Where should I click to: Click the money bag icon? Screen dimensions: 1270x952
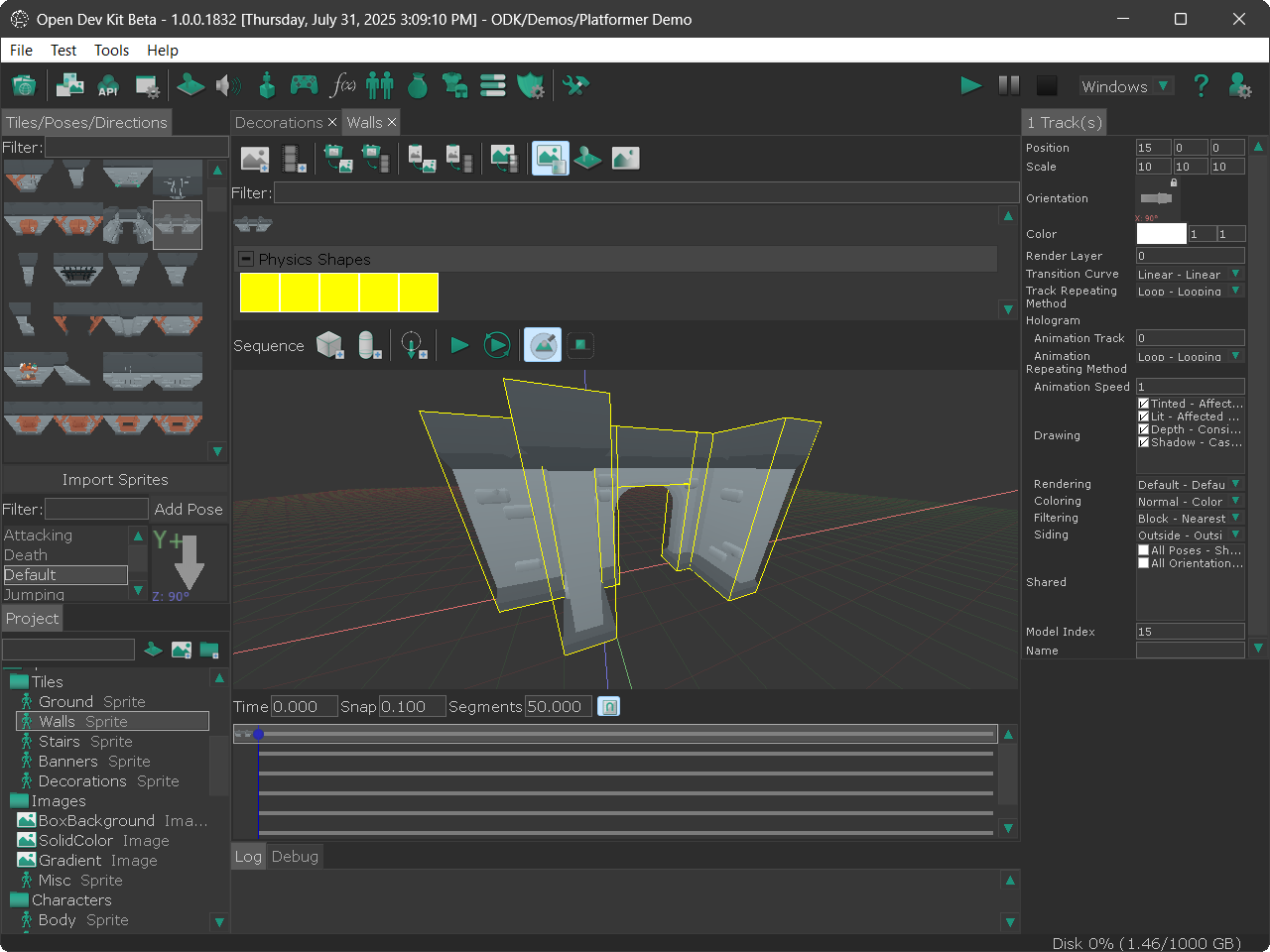pos(418,86)
